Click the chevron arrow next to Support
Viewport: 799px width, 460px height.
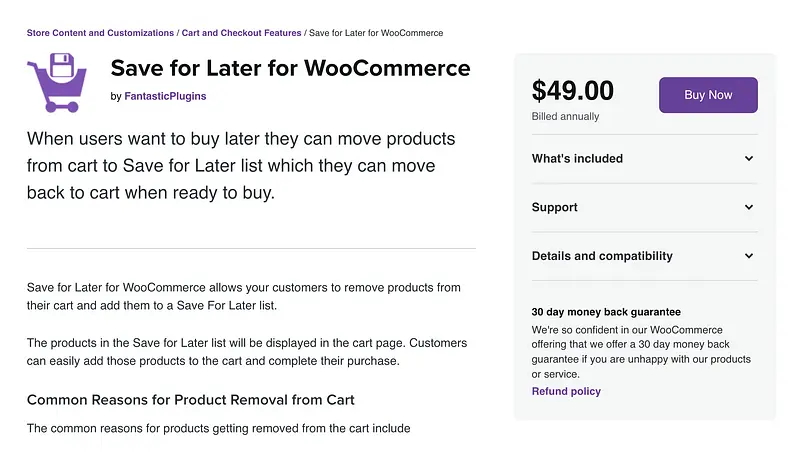749,208
